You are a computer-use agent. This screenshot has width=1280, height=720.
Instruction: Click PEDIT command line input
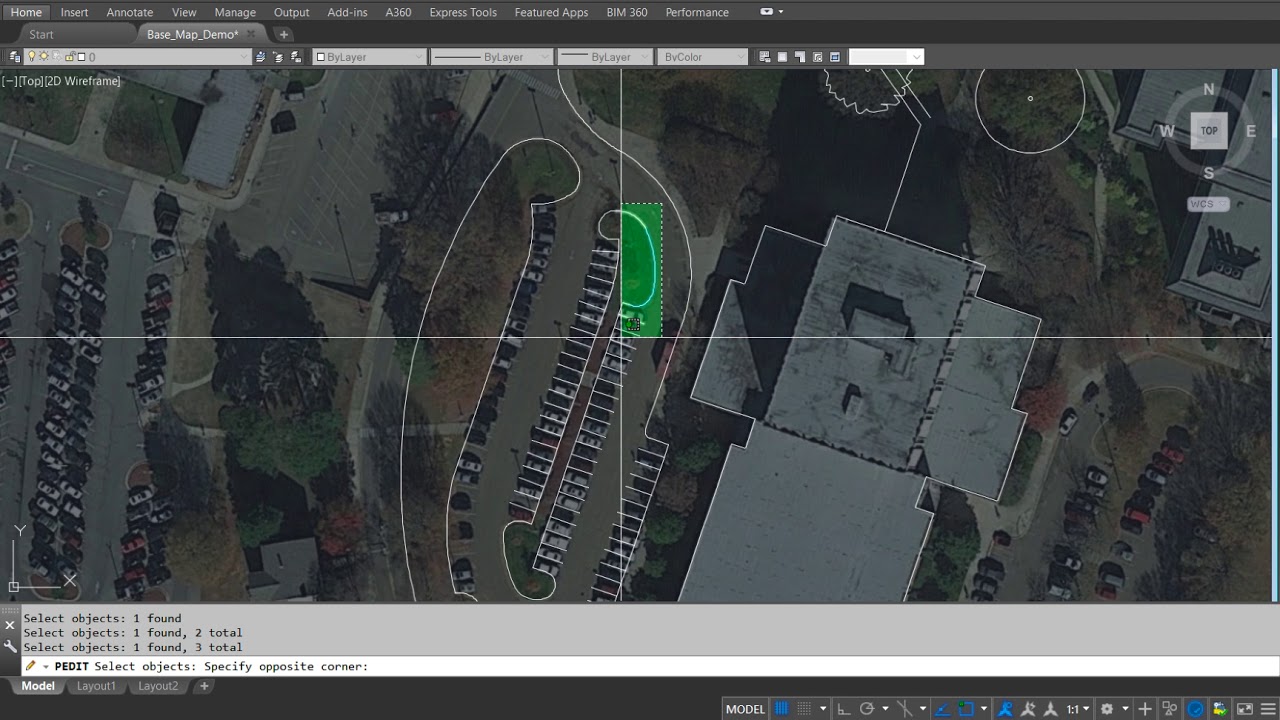pyautogui.click(x=650, y=666)
